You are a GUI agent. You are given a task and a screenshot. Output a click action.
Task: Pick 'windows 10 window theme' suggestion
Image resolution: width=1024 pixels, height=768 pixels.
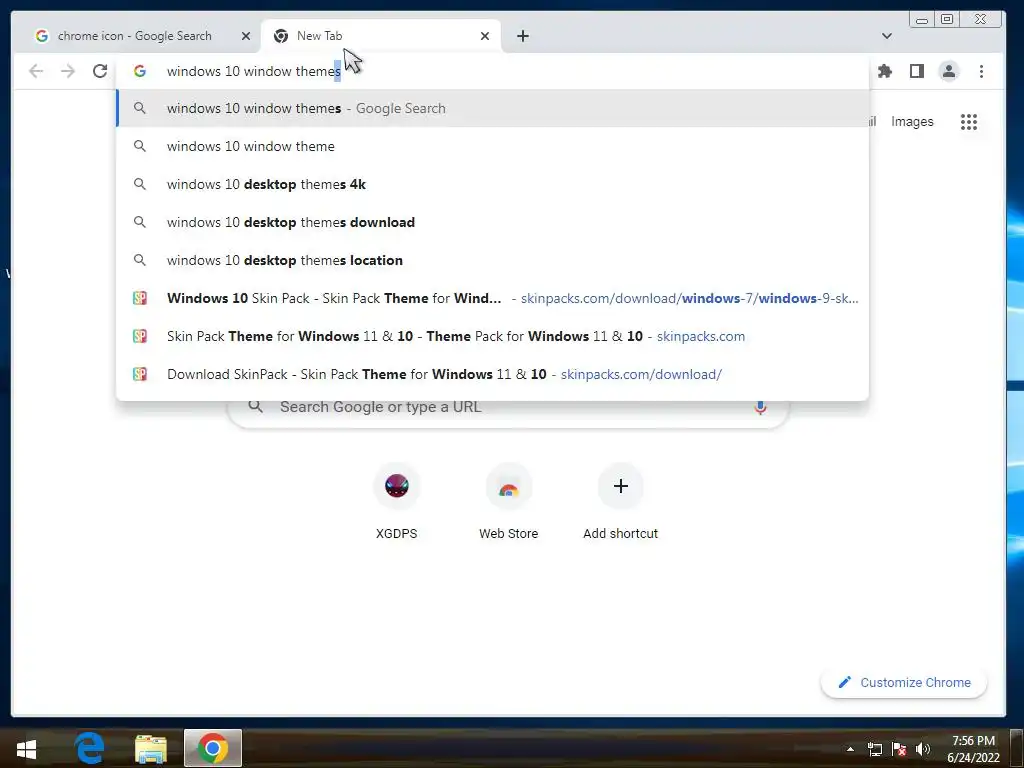(492, 146)
